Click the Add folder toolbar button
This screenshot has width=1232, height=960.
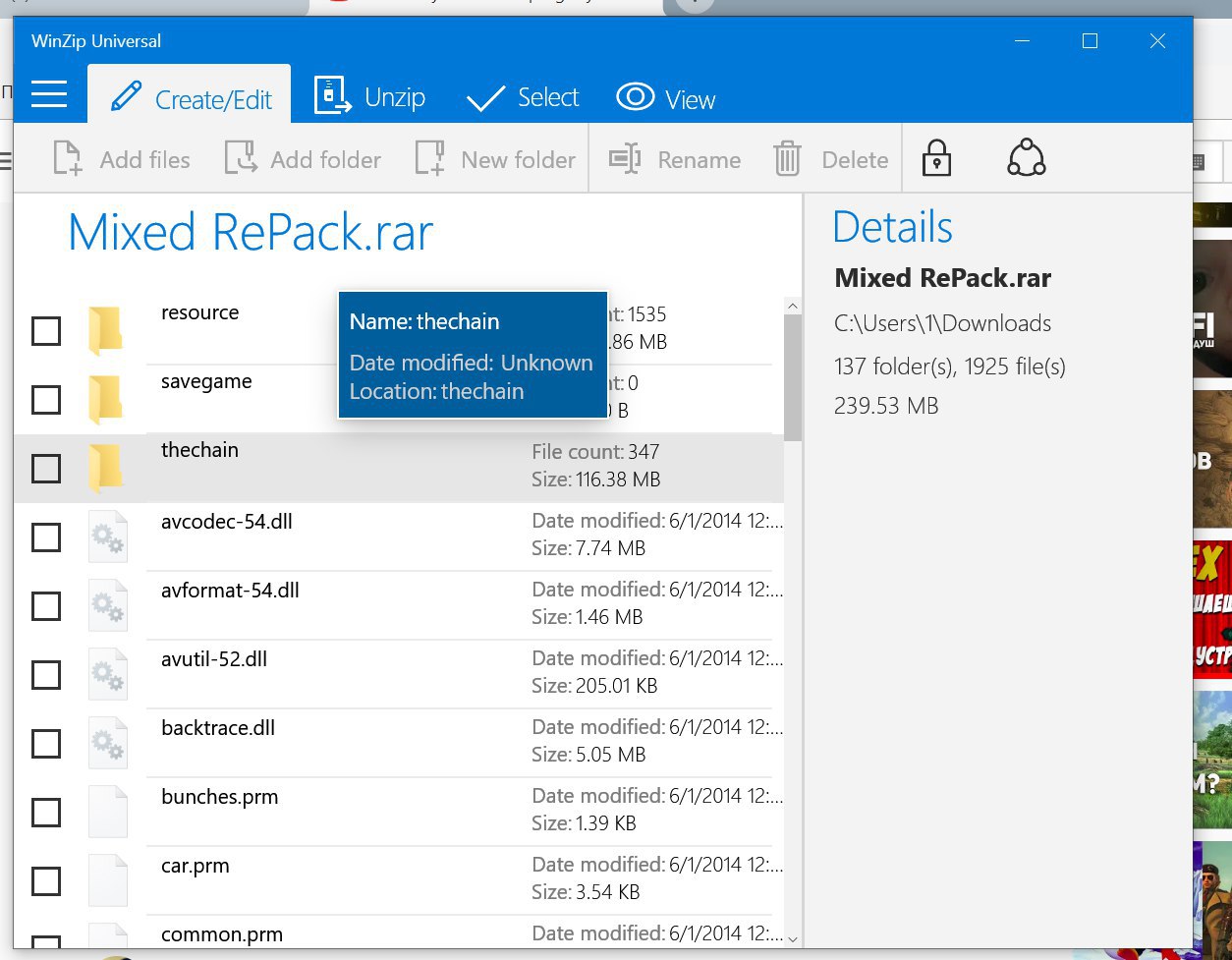click(303, 159)
